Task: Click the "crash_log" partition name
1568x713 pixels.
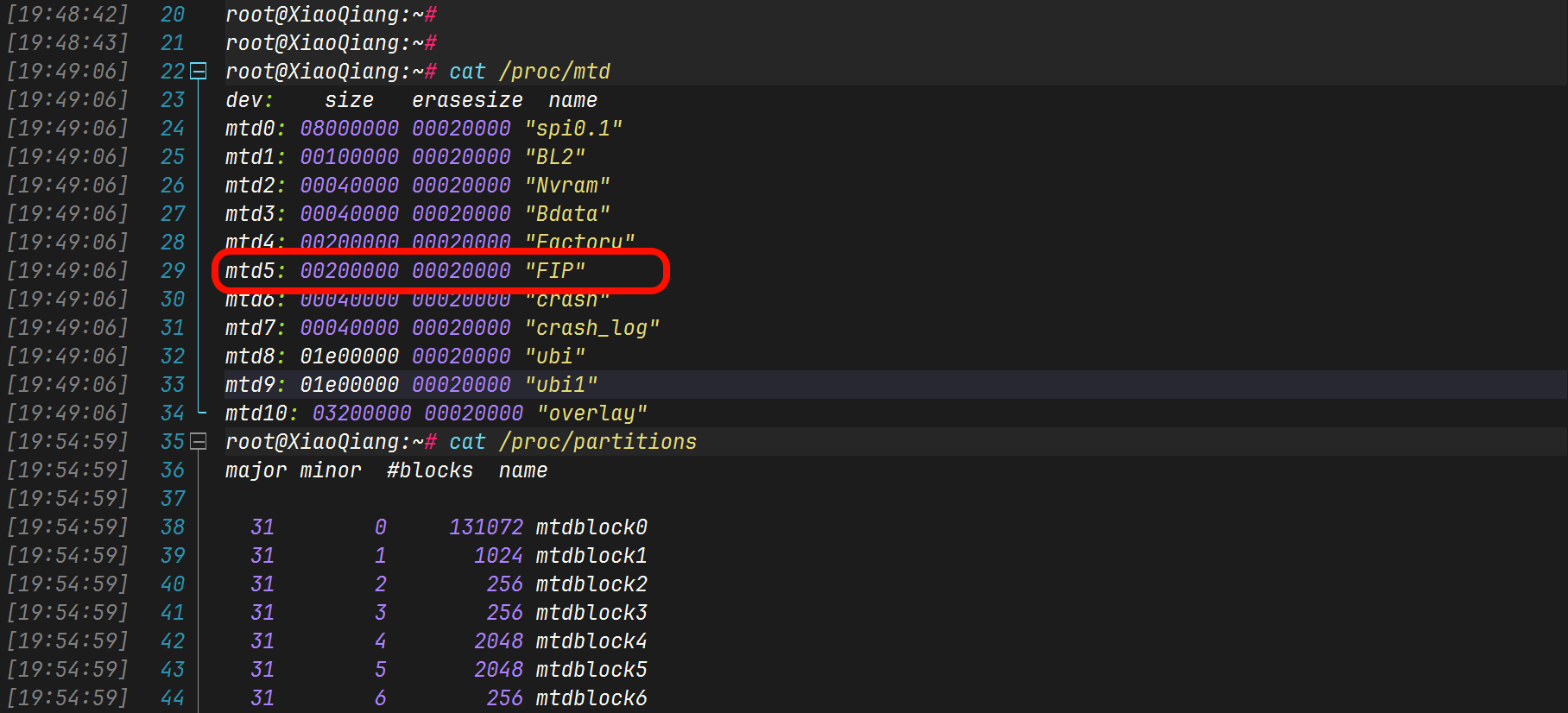Action: click(x=592, y=328)
